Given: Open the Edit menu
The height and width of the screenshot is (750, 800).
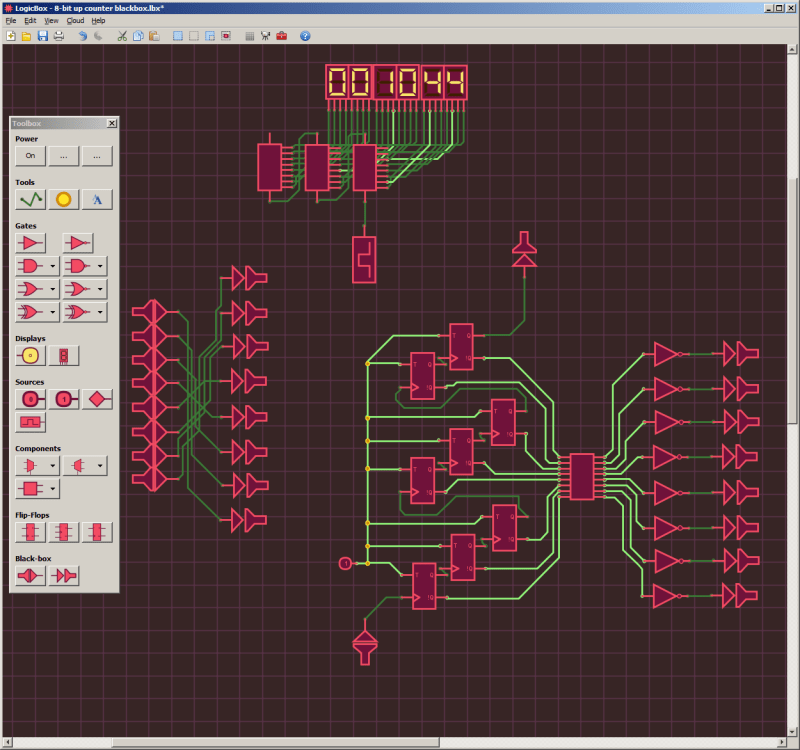Looking at the screenshot, I should click(28, 20).
